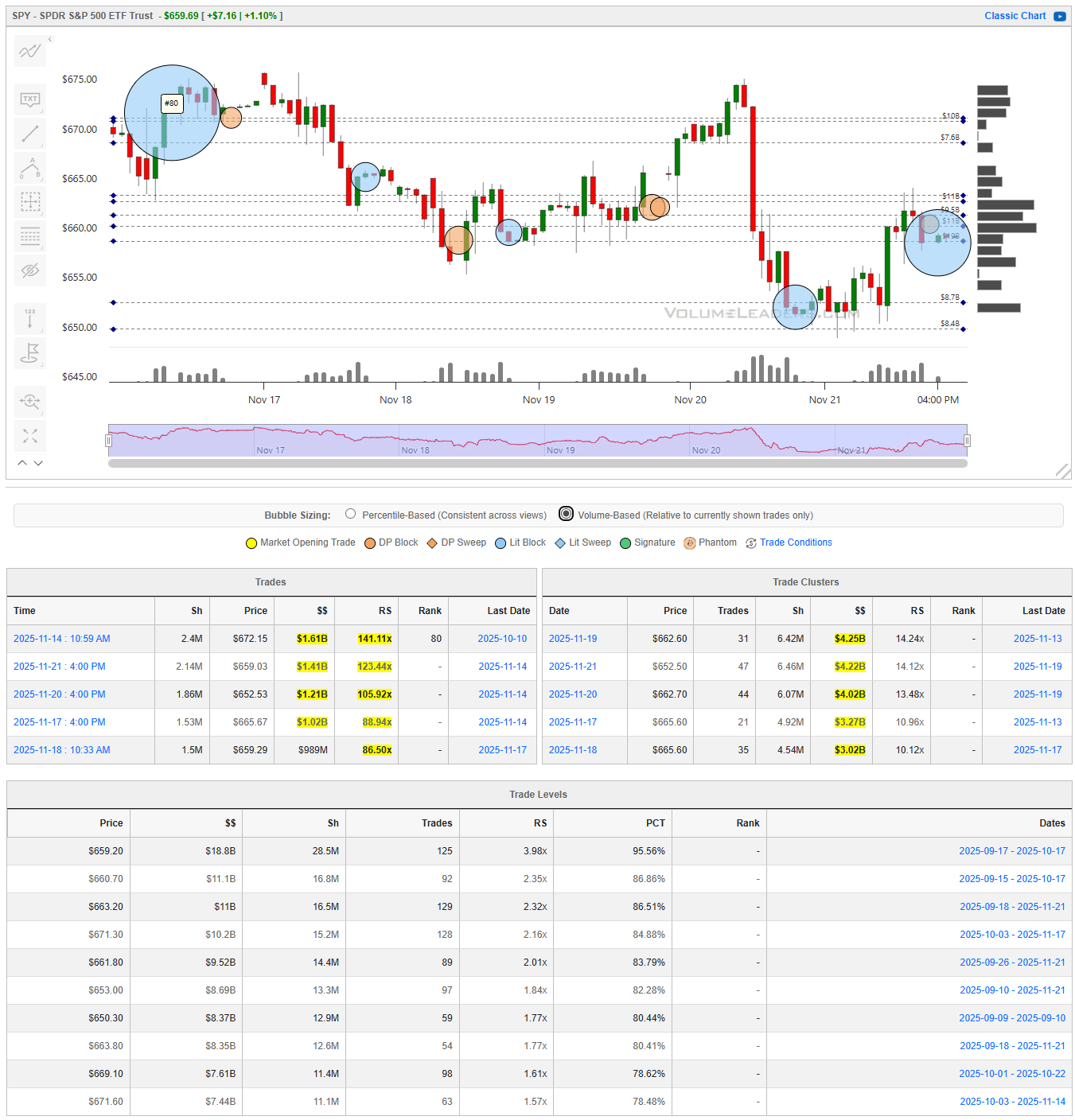Click the 141.11x RS value
This screenshot has height=1120, width=1075.
click(375, 639)
